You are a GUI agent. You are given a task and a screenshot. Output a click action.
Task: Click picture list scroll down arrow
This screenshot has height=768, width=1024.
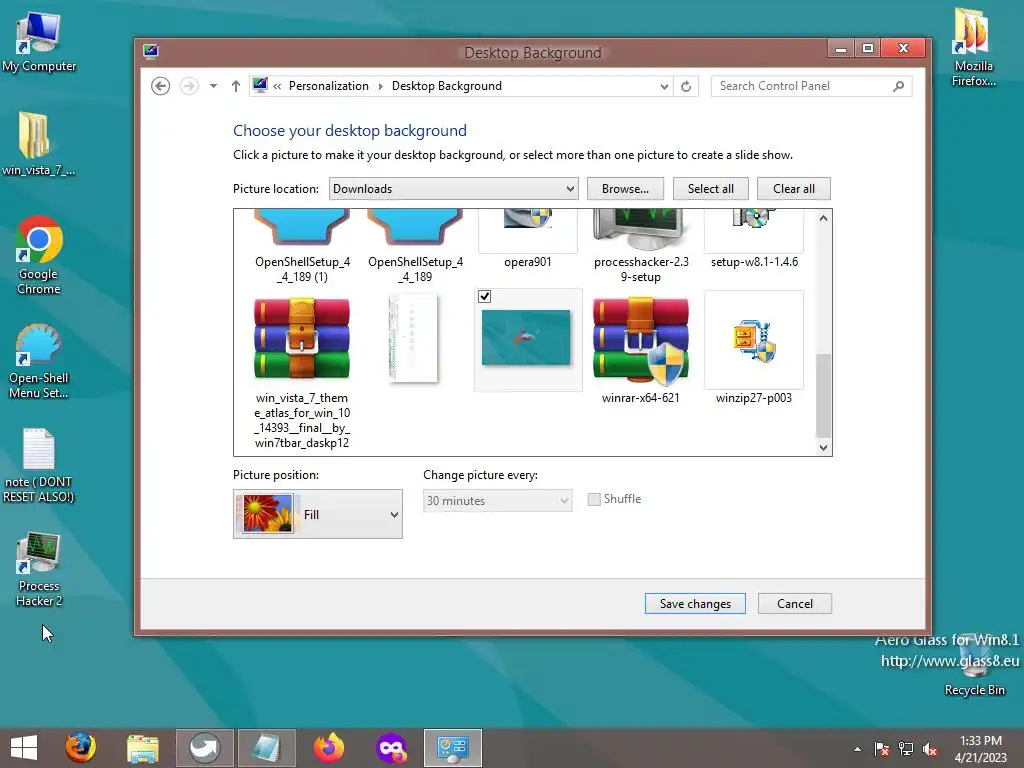pyautogui.click(x=824, y=447)
